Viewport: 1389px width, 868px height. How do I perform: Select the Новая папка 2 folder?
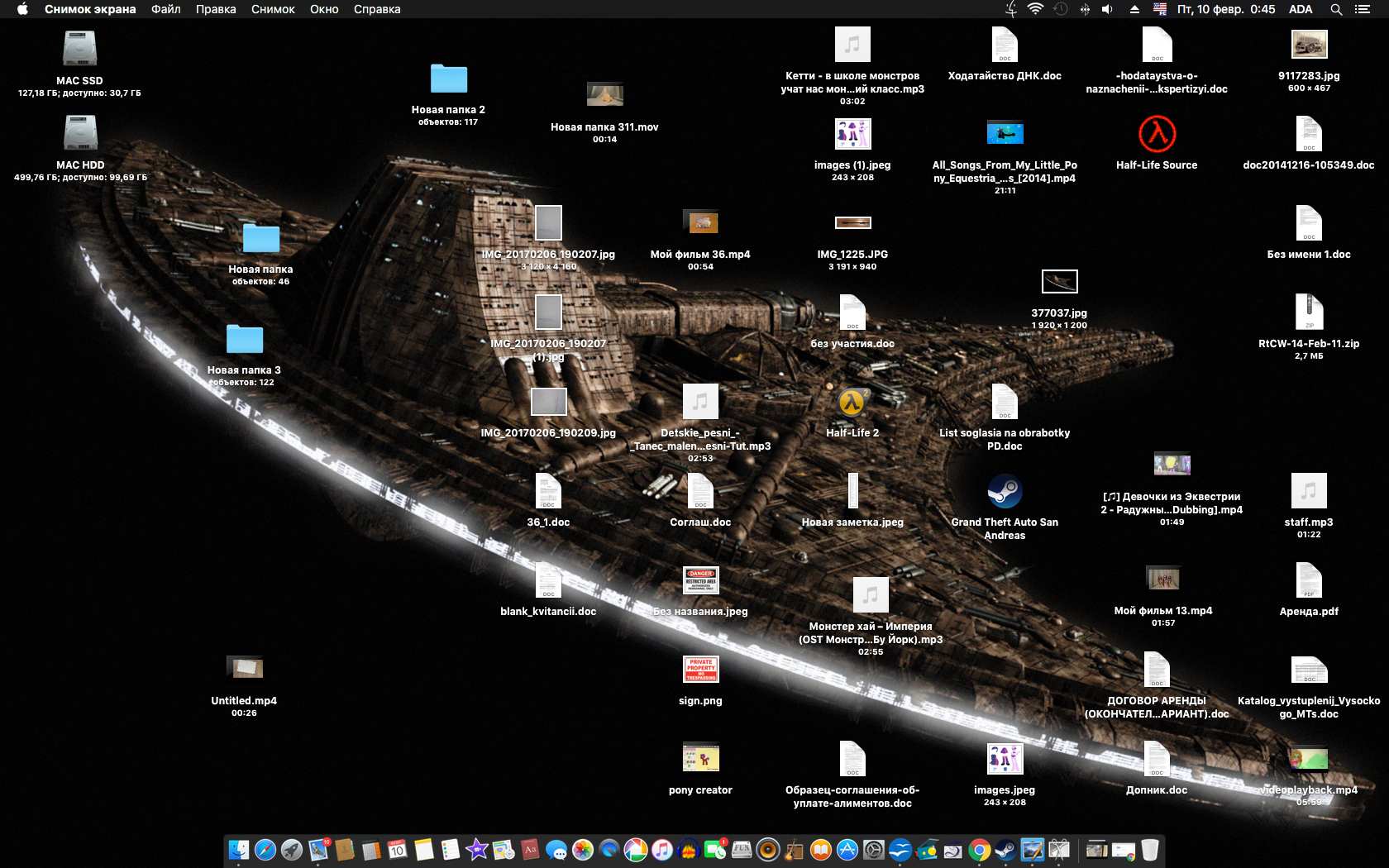coord(449,79)
